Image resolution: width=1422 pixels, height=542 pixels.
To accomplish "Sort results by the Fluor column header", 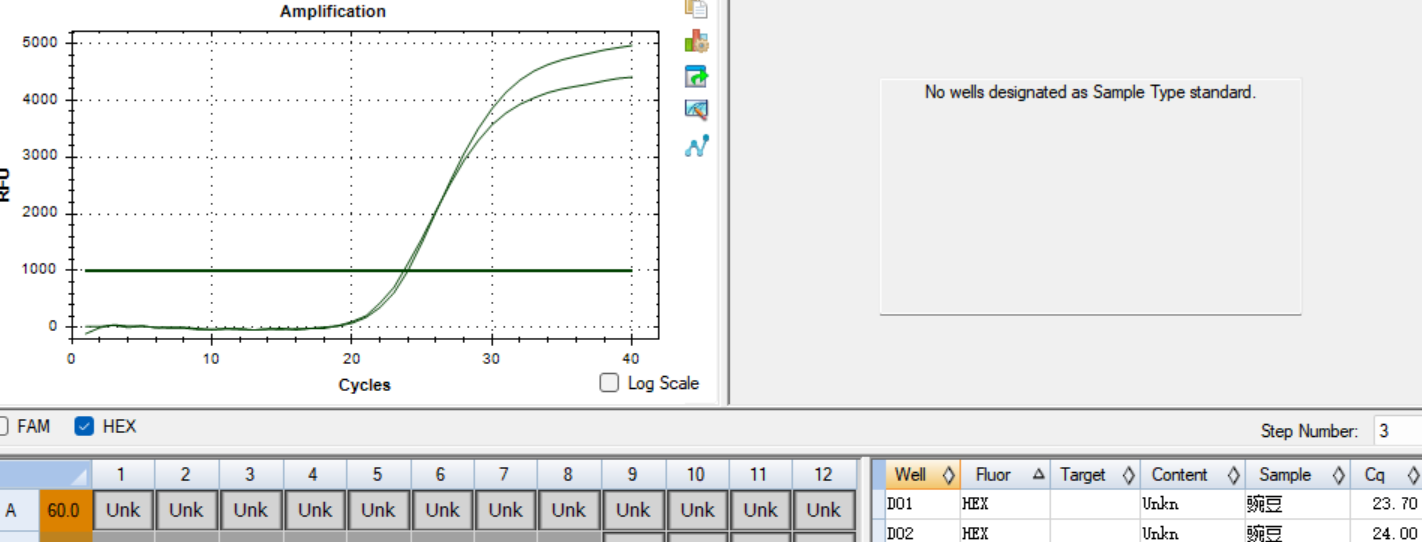I will click(x=1006, y=475).
